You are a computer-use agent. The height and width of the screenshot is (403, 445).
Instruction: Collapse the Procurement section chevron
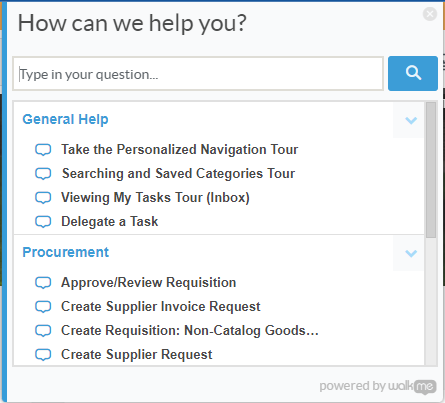coord(411,253)
